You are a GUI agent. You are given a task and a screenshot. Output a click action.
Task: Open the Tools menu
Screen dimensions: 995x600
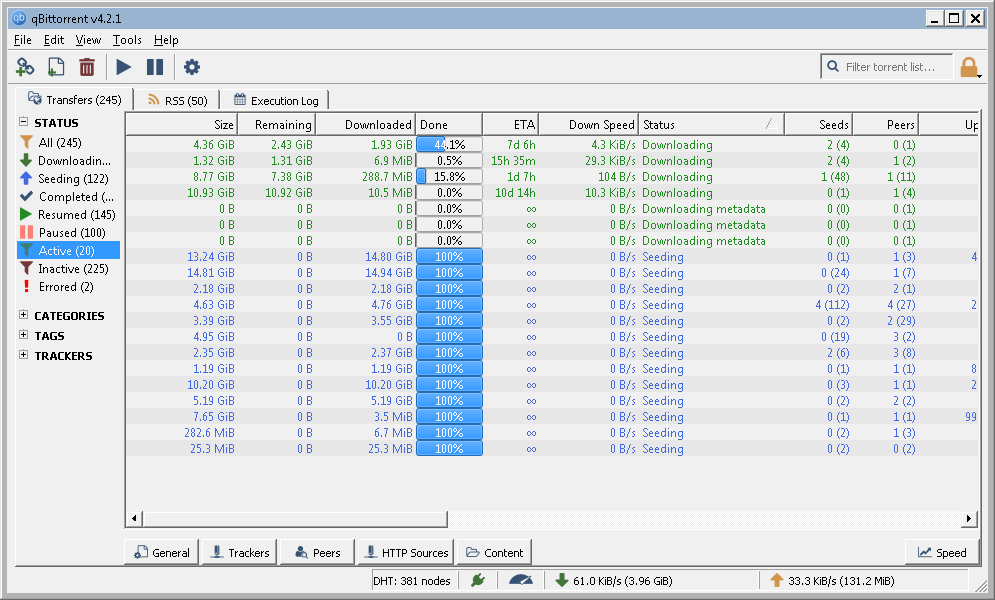[127, 40]
